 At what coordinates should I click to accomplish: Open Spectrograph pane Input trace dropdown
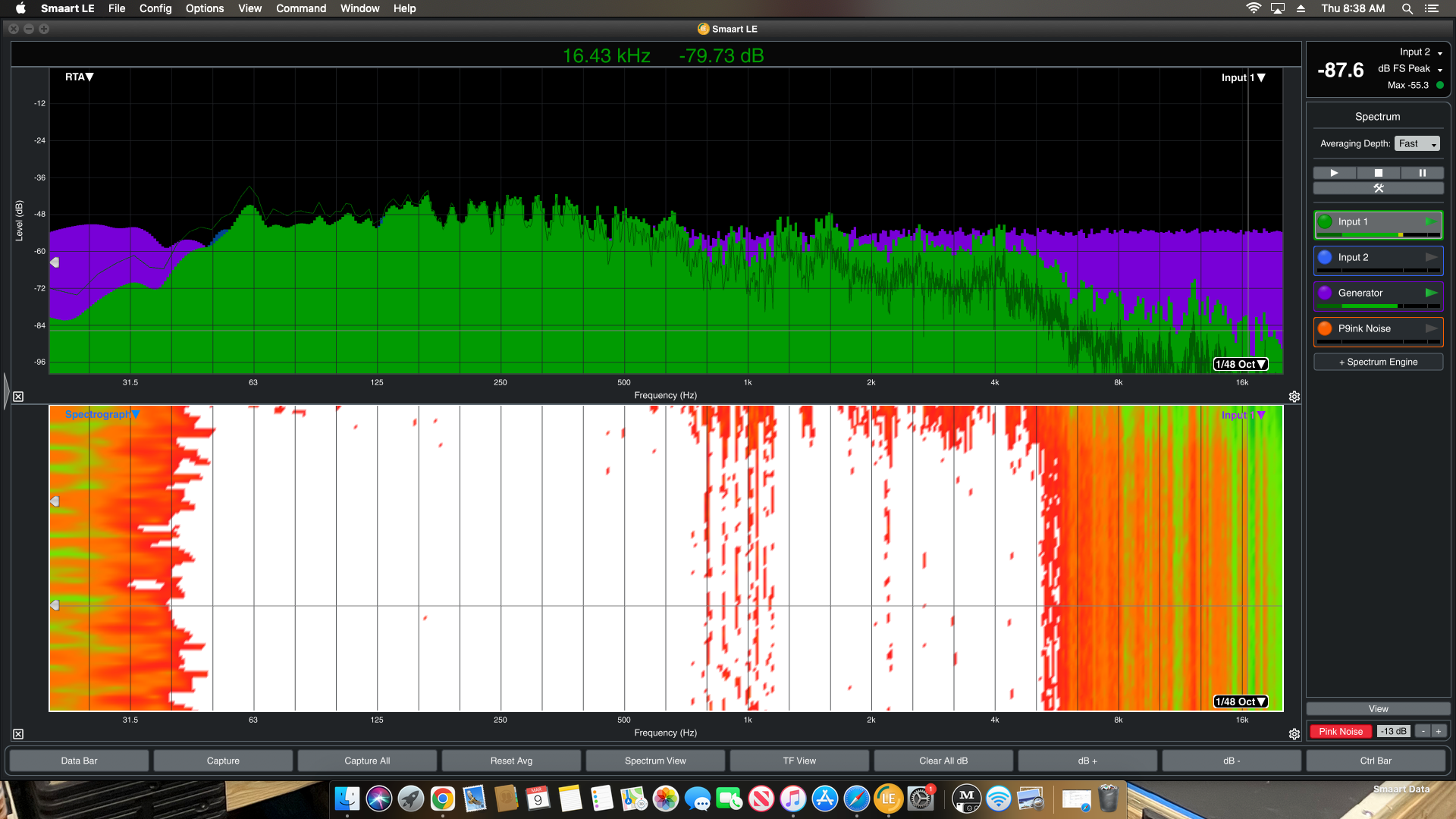(1243, 415)
